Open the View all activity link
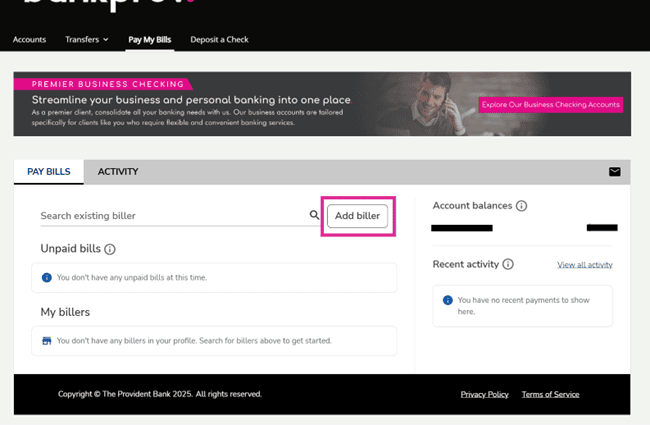The width and height of the screenshot is (650, 425). (x=584, y=265)
